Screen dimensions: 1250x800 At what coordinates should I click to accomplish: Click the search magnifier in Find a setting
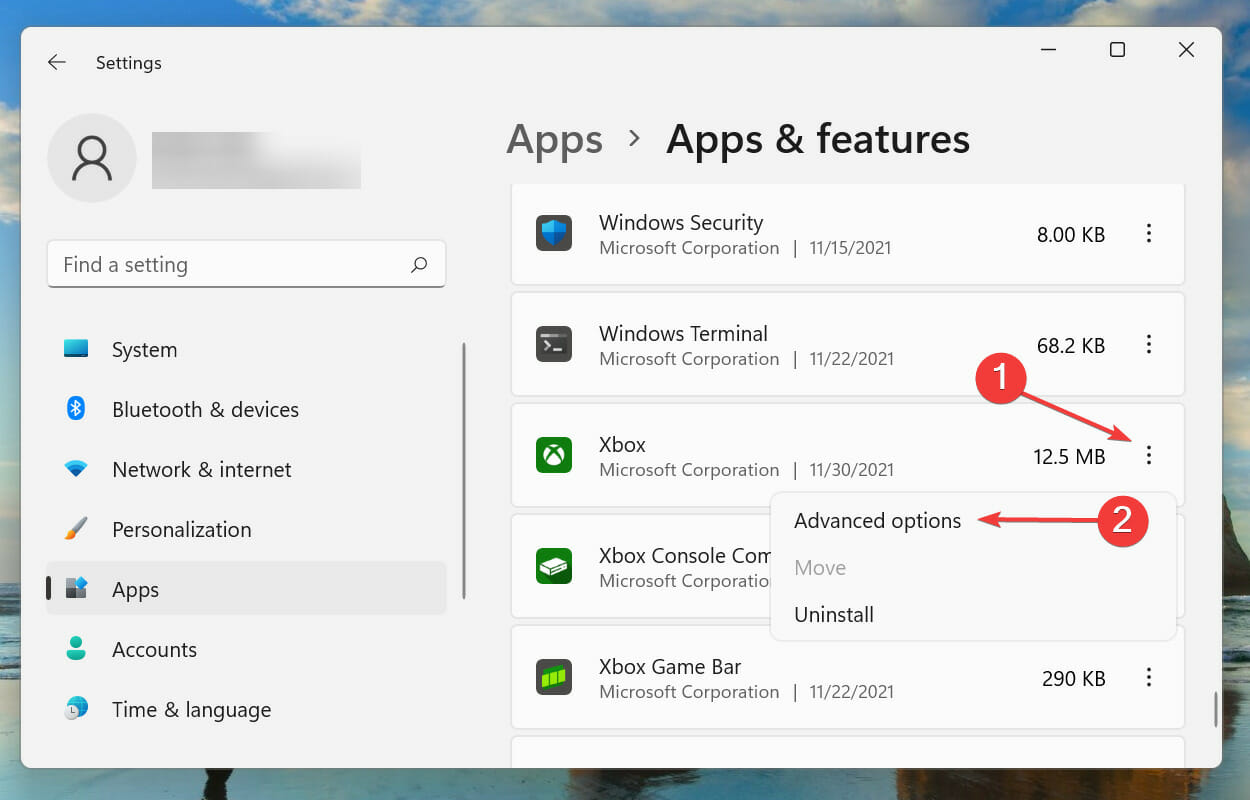420,264
